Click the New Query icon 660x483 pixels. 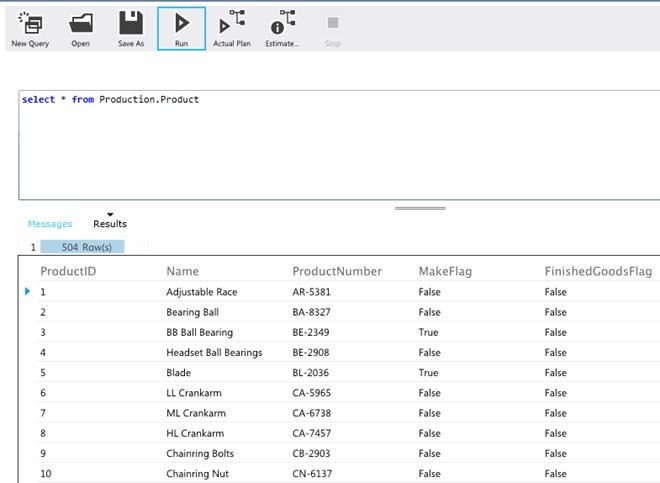pos(30,23)
